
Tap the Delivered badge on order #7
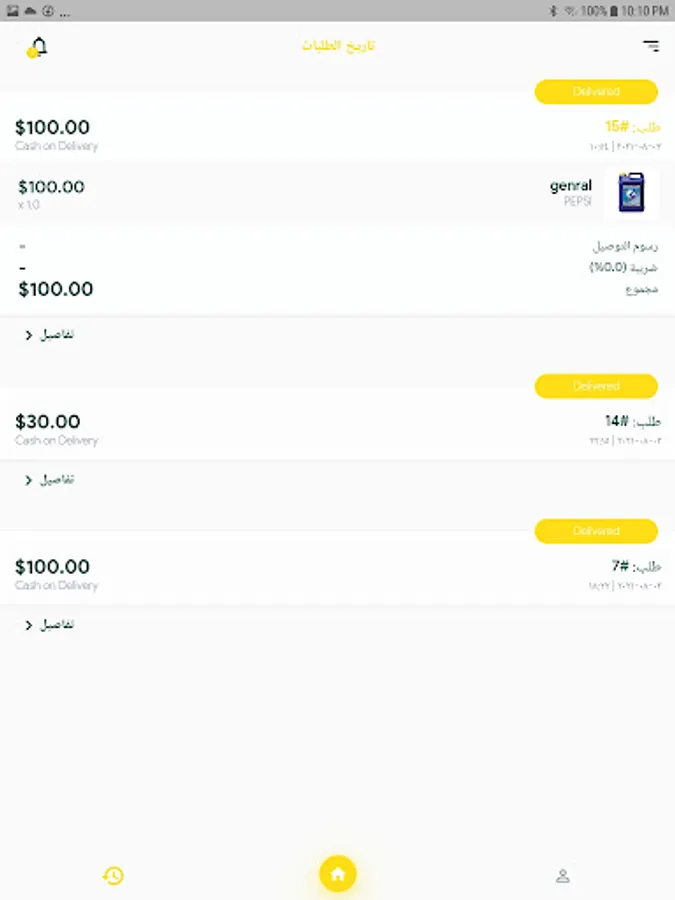tap(596, 531)
